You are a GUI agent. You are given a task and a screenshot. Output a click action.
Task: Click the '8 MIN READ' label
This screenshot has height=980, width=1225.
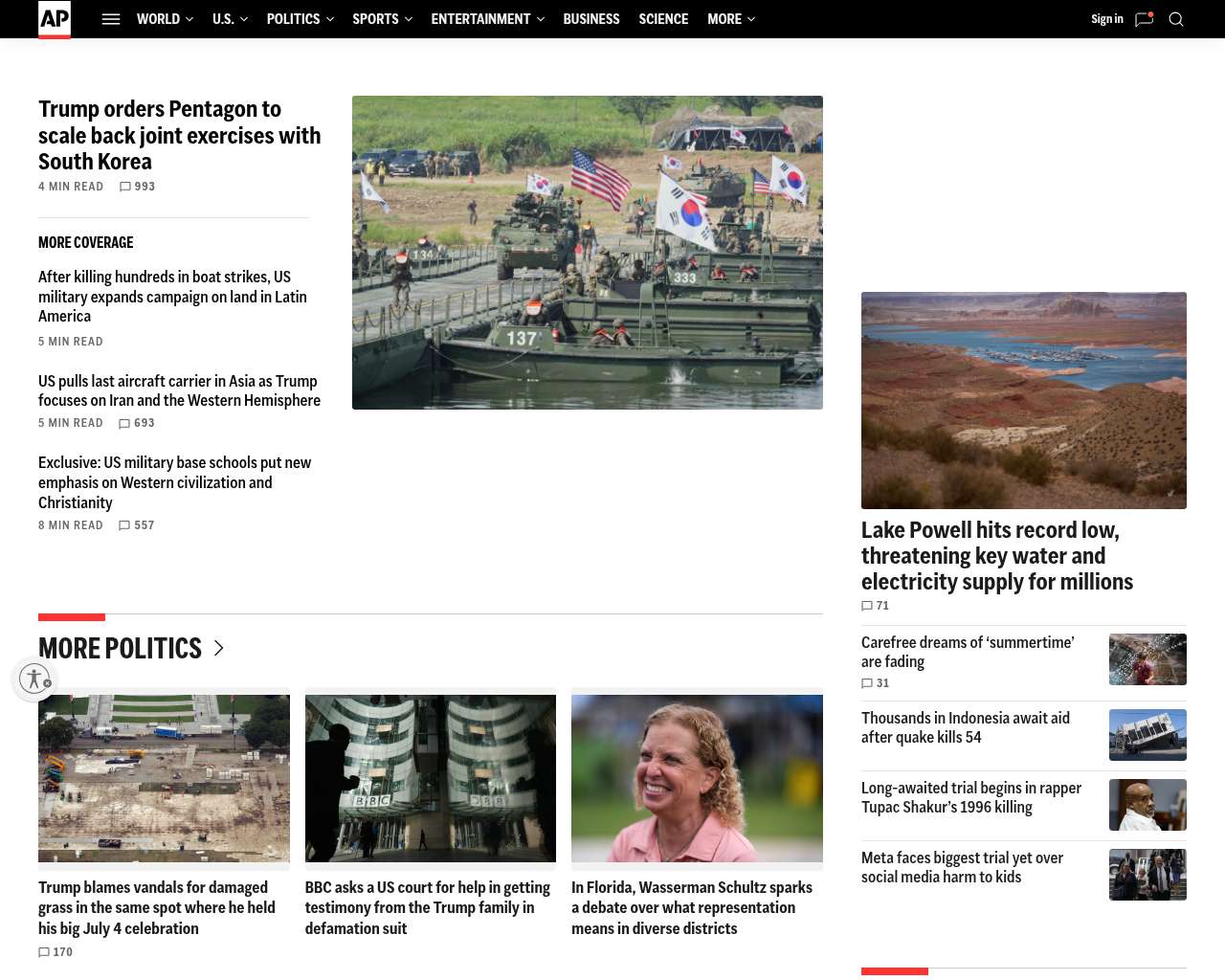point(71,525)
